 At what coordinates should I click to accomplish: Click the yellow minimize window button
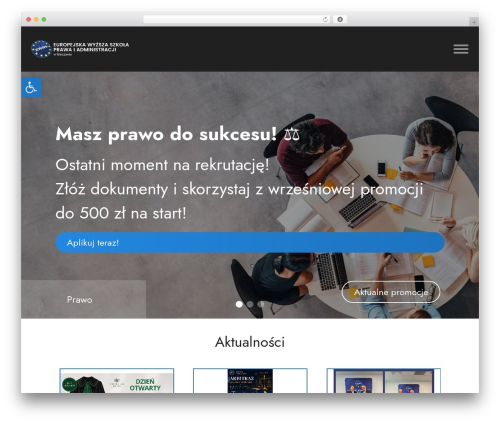pyautogui.click(x=36, y=19)
